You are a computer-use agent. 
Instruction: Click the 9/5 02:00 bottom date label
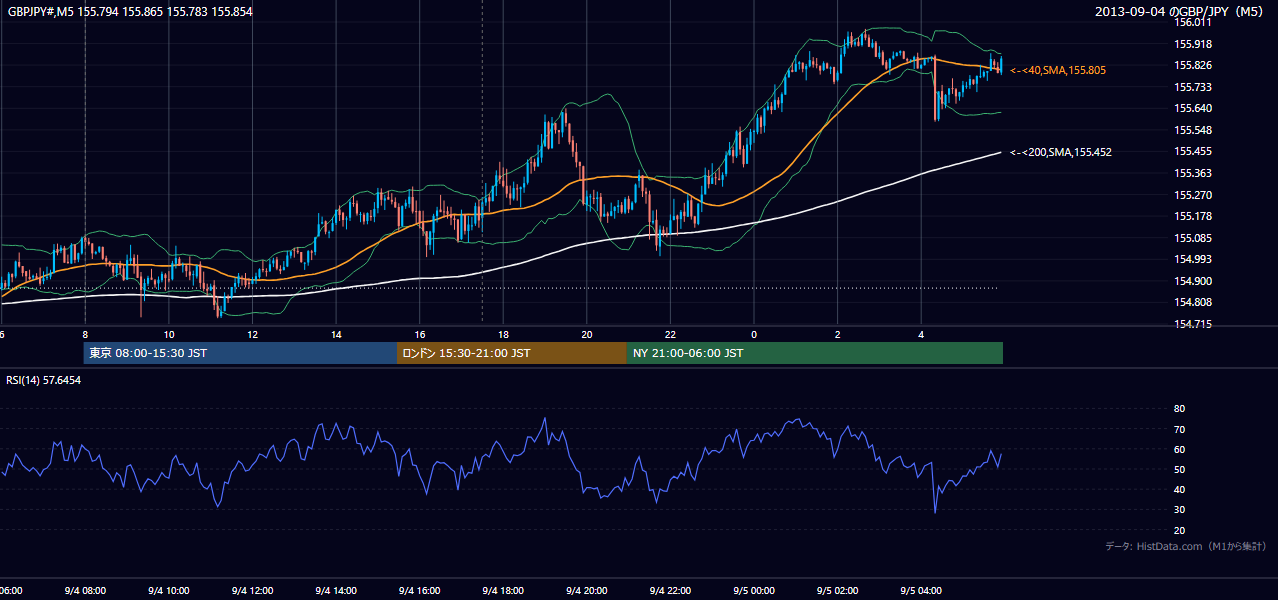coord(837,591)
